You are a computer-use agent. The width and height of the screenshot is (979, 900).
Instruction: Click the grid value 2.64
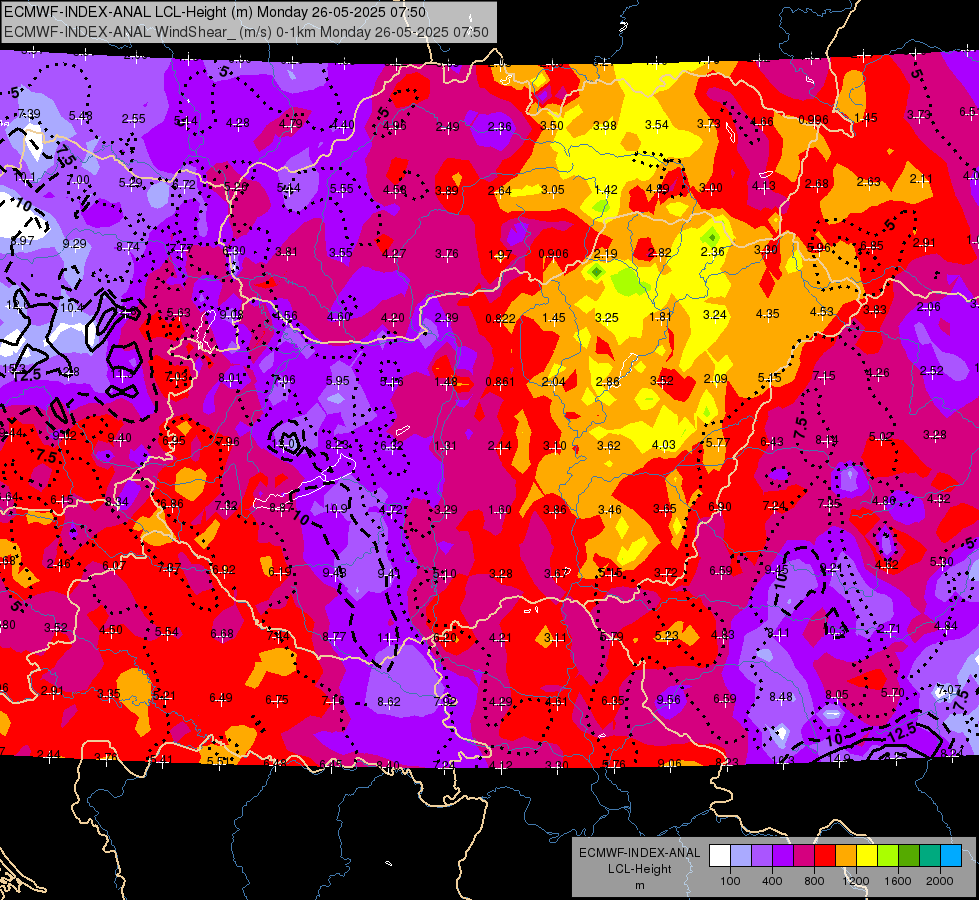tap(499, 190)
